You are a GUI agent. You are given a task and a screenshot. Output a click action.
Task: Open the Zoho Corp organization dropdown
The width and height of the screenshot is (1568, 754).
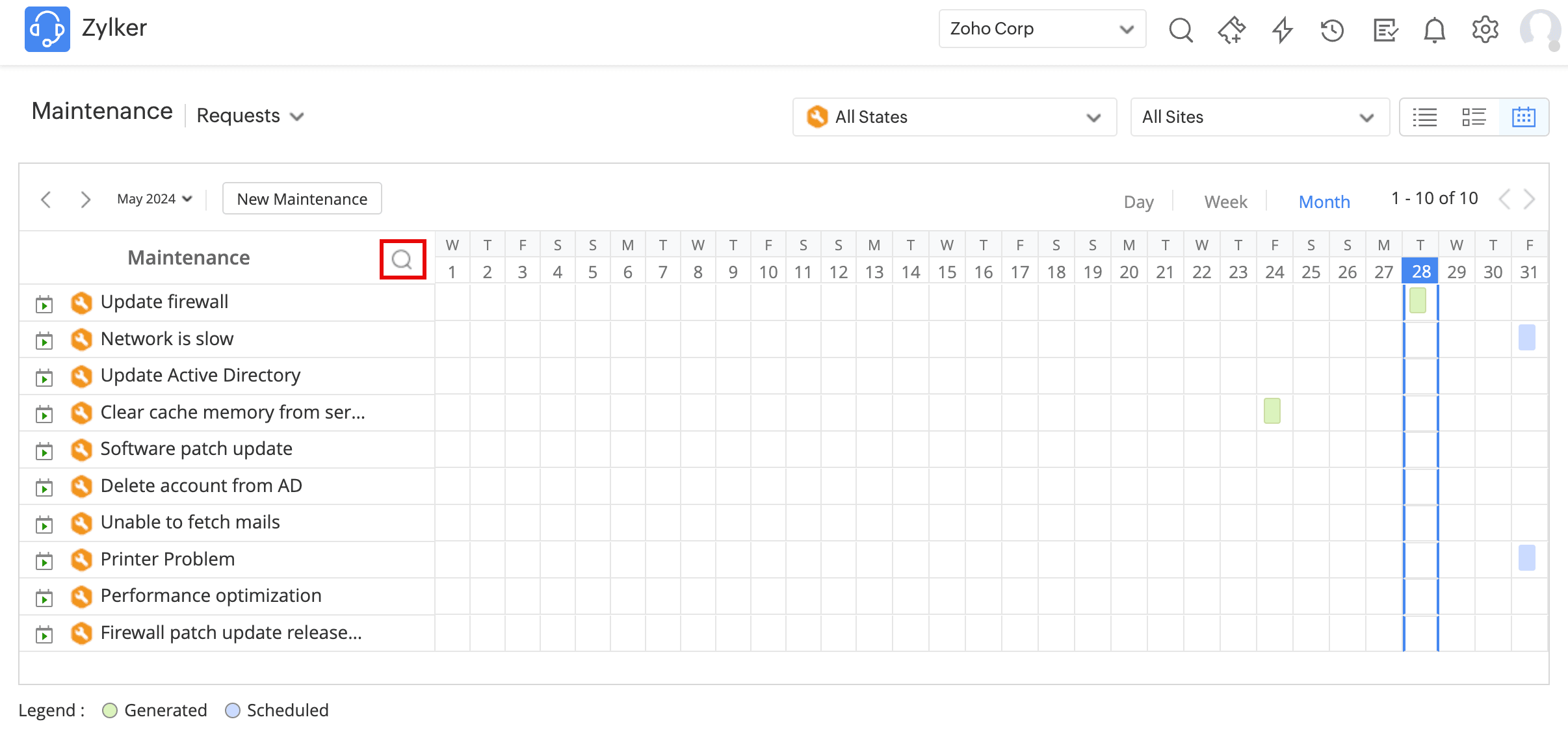tap(1041, 29)
